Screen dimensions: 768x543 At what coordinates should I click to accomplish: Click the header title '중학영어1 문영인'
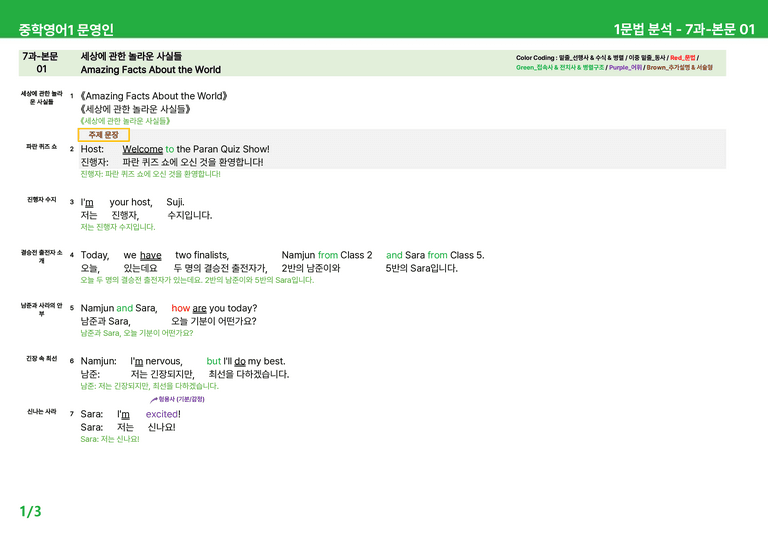[66, 29]
